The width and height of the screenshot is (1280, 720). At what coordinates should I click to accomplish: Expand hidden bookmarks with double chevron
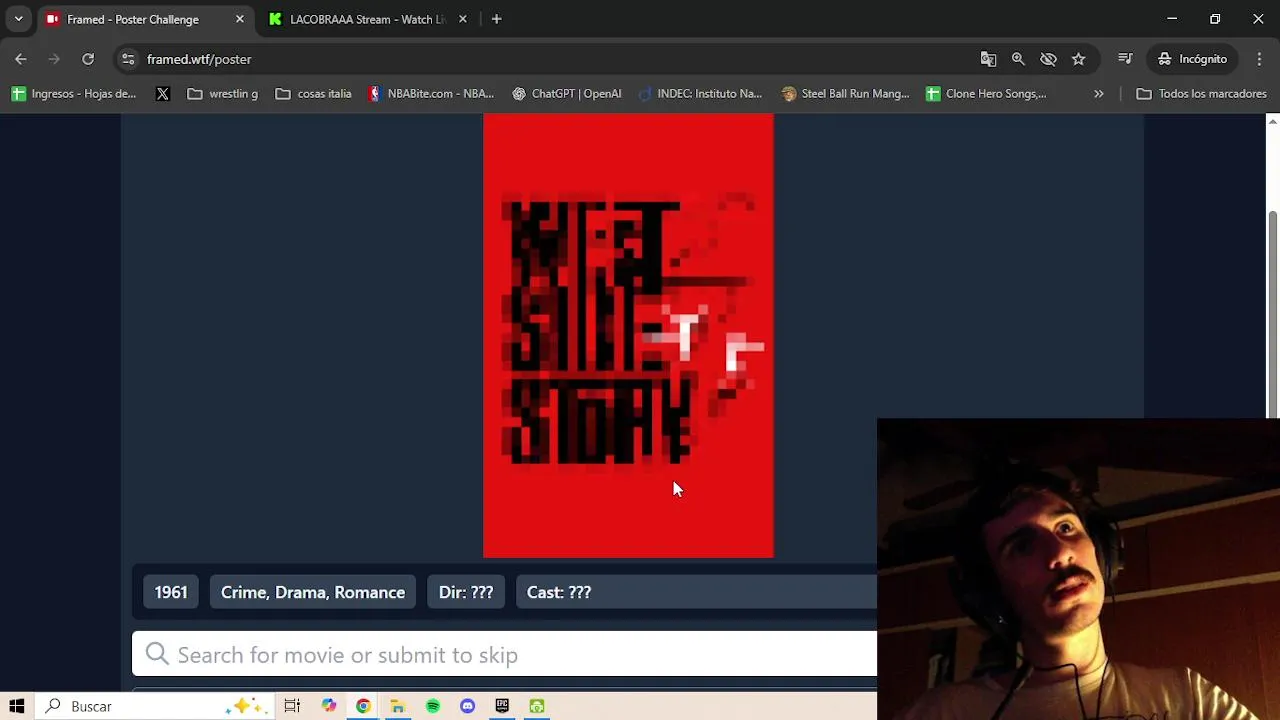pyautogui.click(x=1099, y=94)
